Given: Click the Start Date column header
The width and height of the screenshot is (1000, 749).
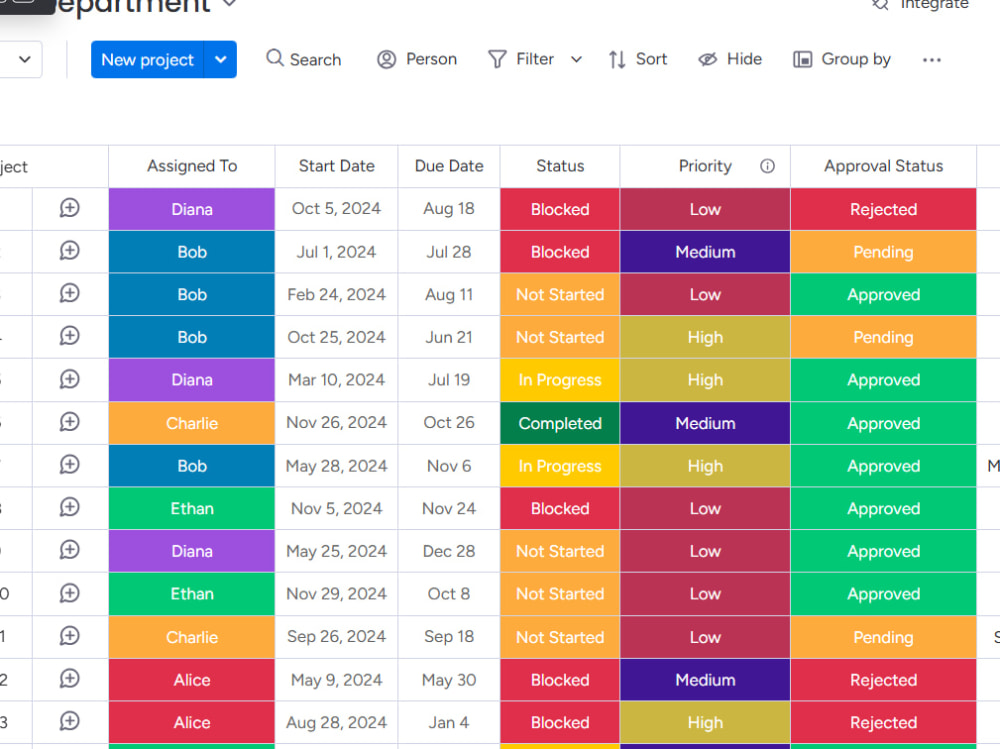Looking at the screenshot, I should pos(336,167).
